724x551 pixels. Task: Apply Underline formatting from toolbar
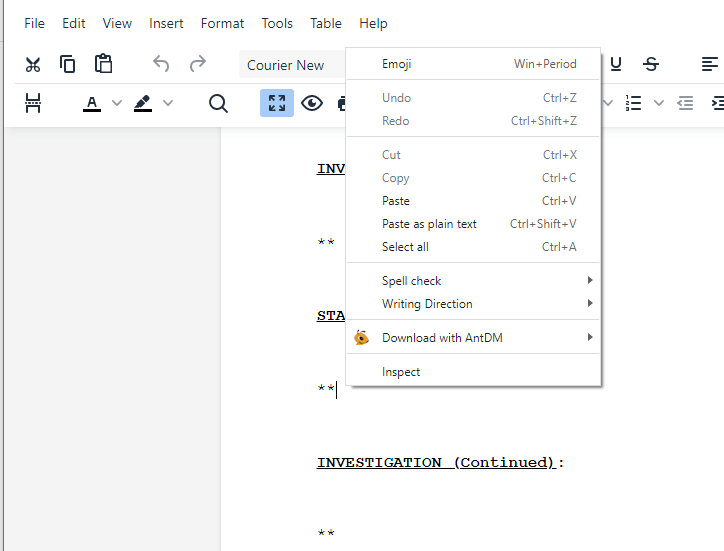click(x=615, y=64)
